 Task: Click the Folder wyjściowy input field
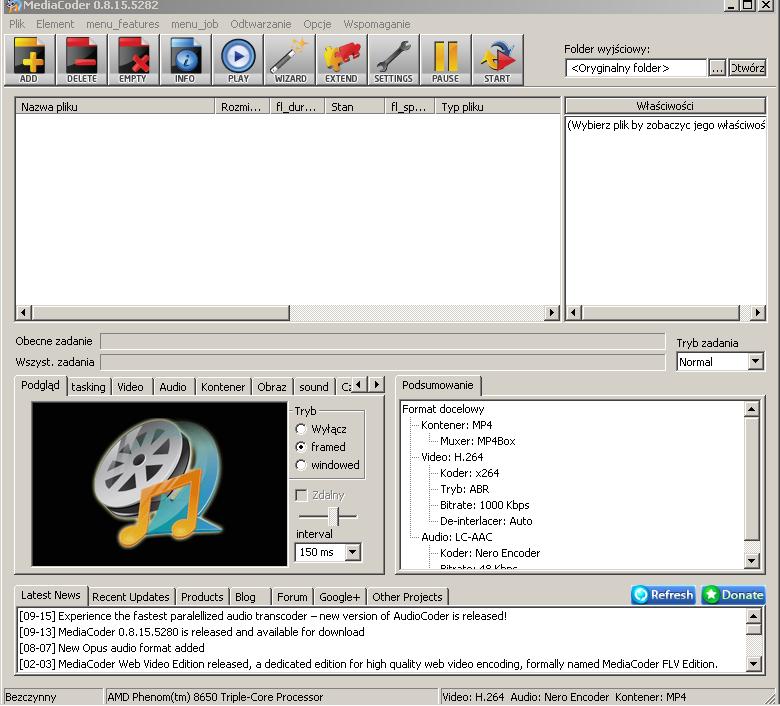tap(636, 68)
